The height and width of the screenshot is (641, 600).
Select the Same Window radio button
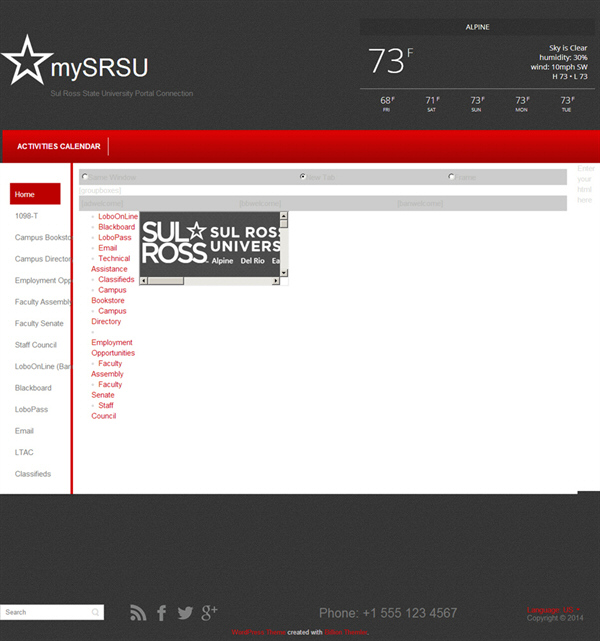[84, 177]
